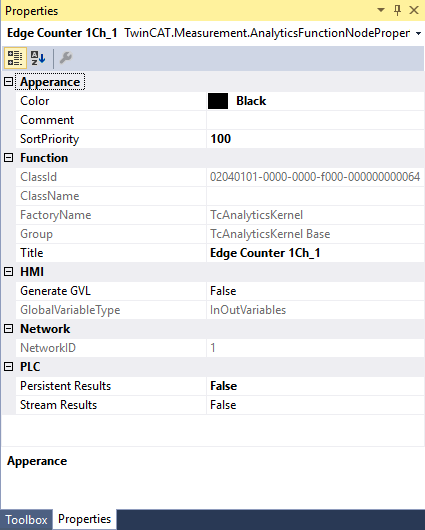
Task: Switch to the Toolbox tab
Action: (x=26, y=520)
